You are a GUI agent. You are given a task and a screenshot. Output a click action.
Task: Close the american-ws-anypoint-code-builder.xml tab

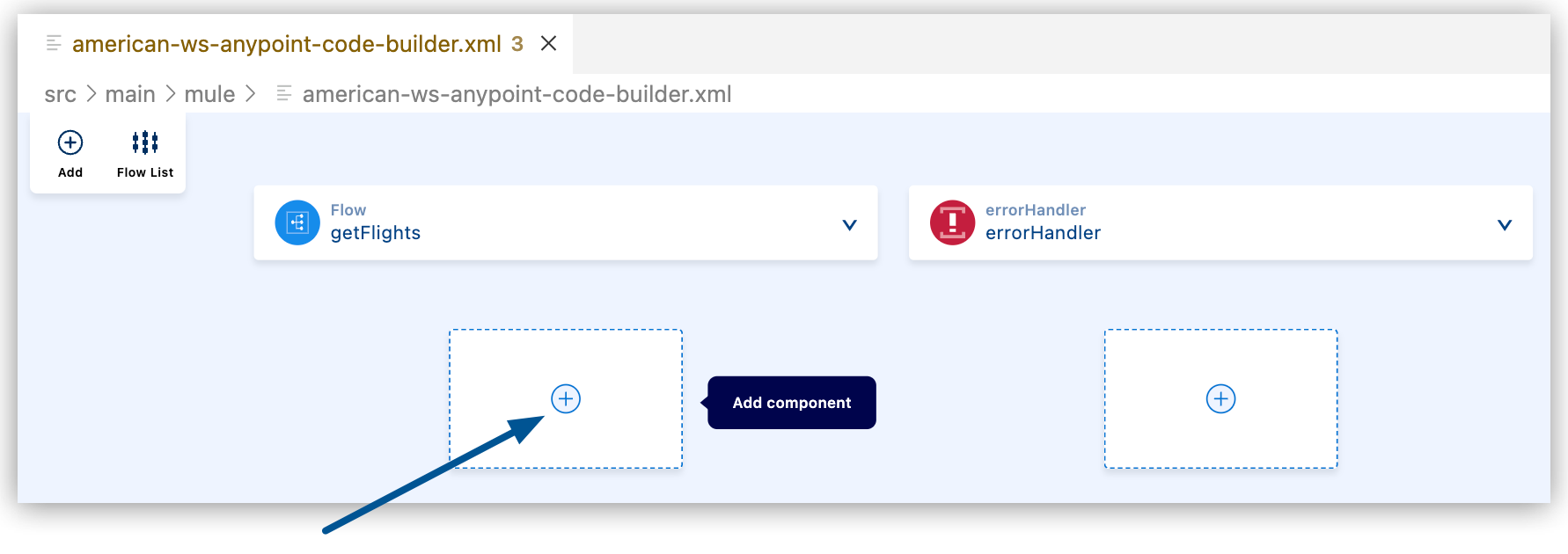(548, 43)
